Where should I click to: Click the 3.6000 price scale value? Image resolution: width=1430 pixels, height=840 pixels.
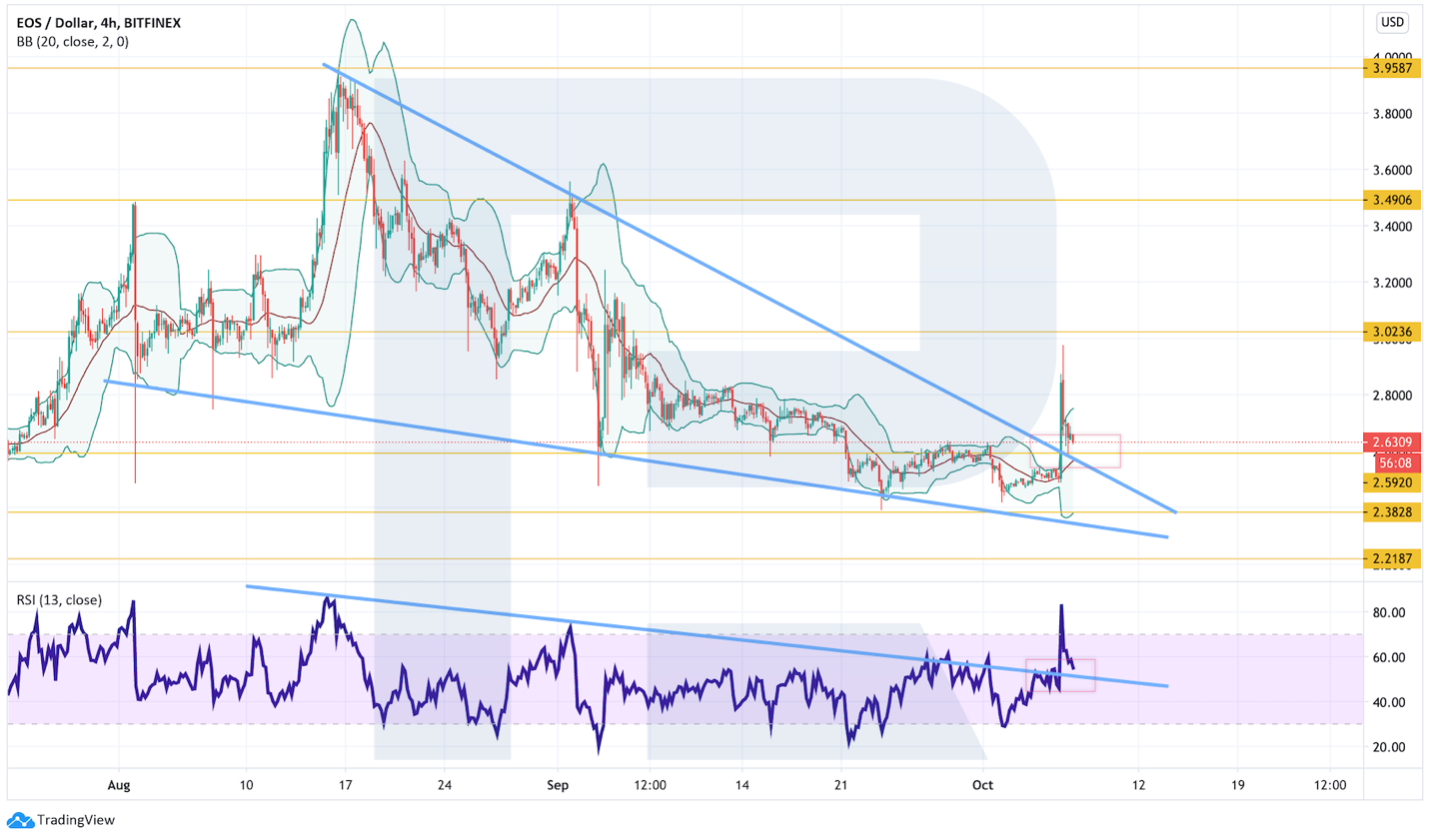pyautogui.click(x=1392, y=171)
